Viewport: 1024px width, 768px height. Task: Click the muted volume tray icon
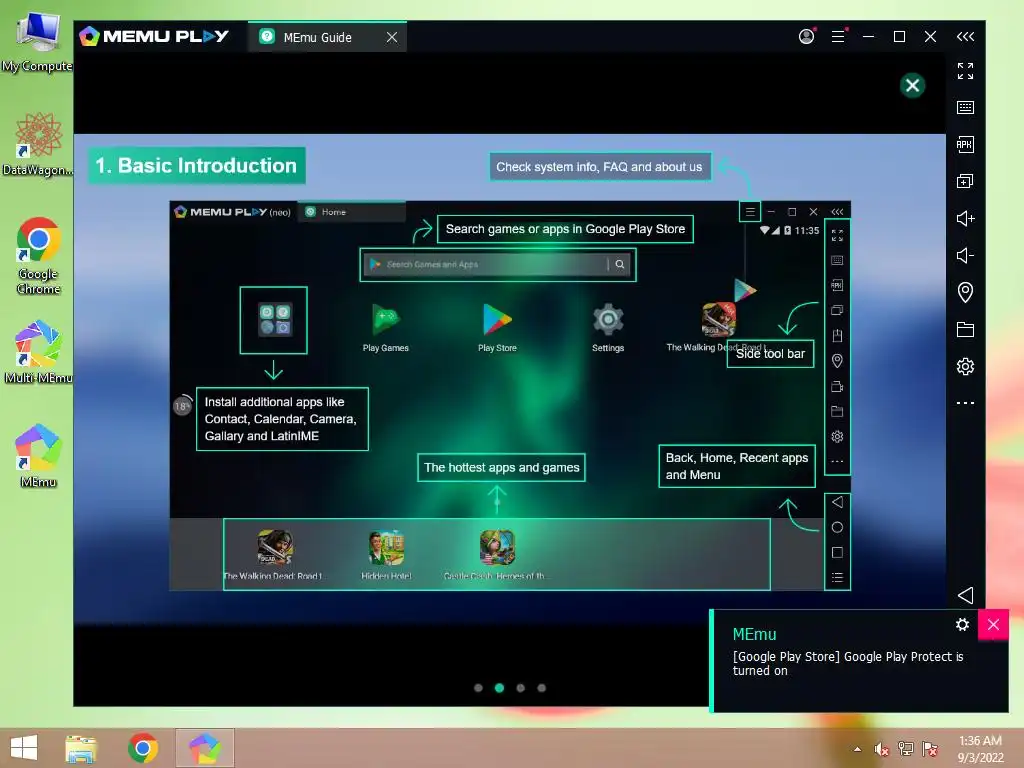tap(882, 749)
